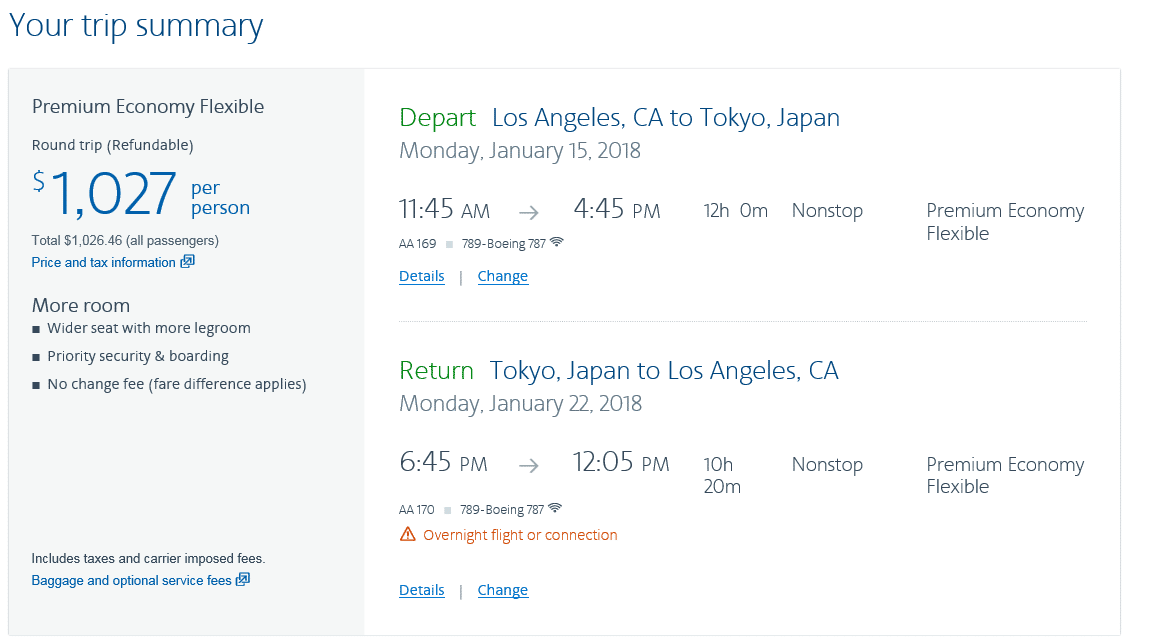View Details for the departing flight
Screen dimensions: 1172x642
pyautogui.click(x=421, y=276)
